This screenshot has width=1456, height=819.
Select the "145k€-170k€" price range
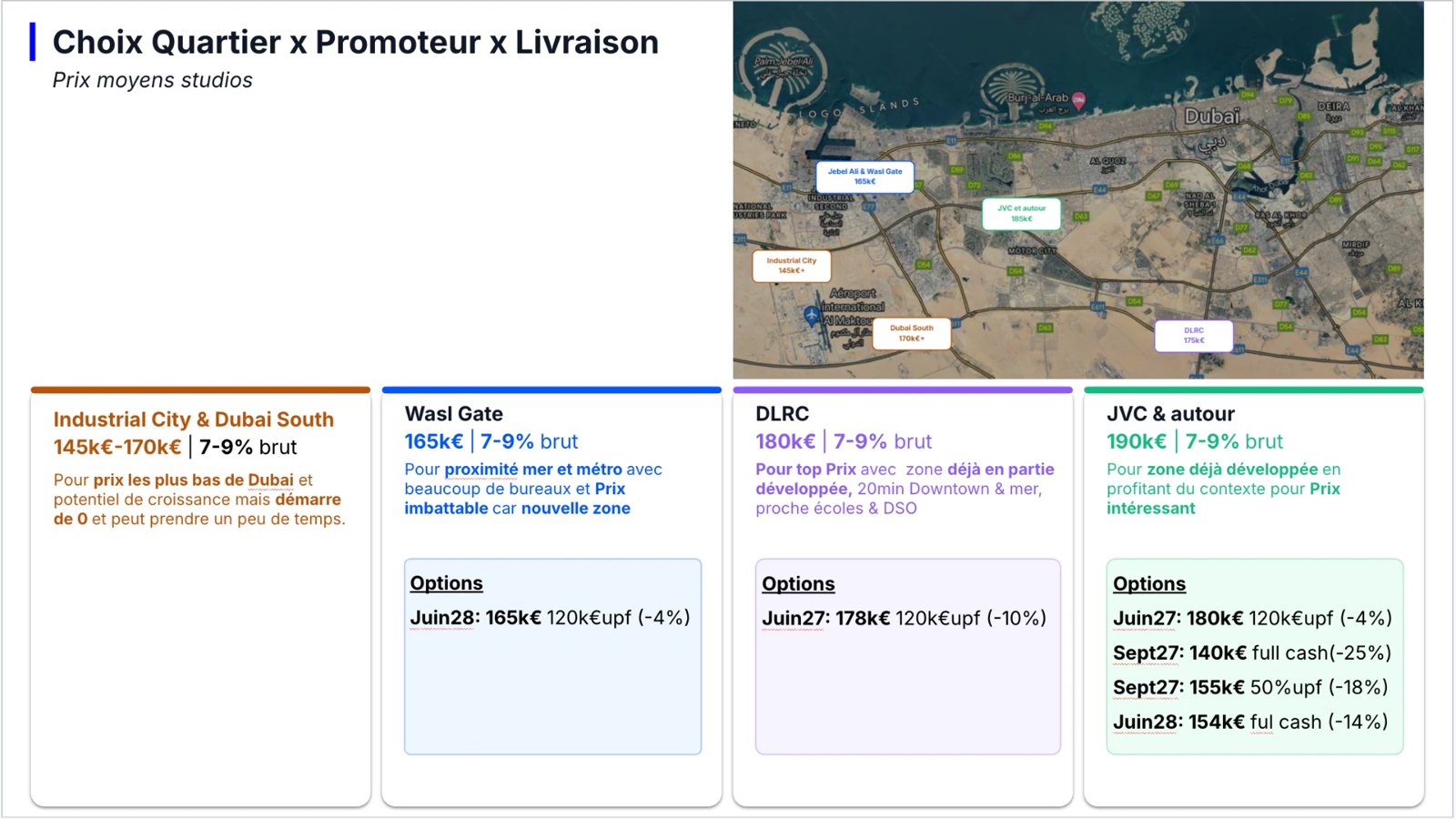pos(117,447)
